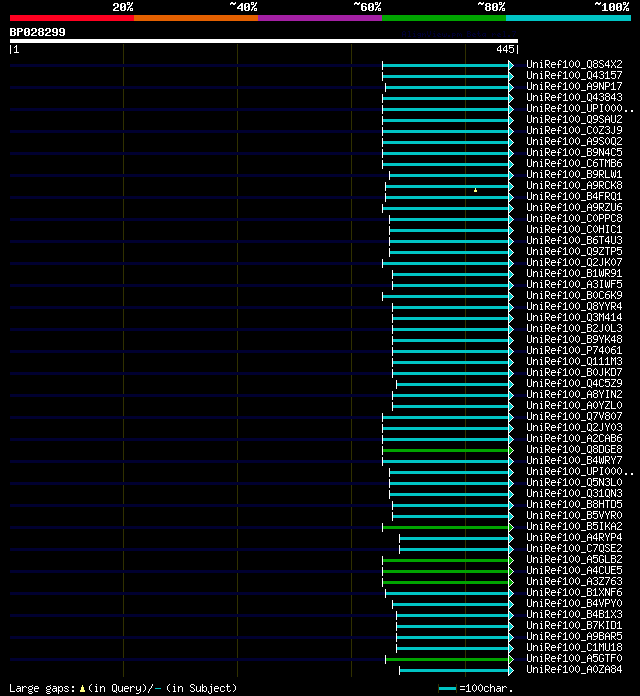This screenshot has width=640, height=696.
Task: Click the orange ~40% identity color segment
Action: (196, 18)
